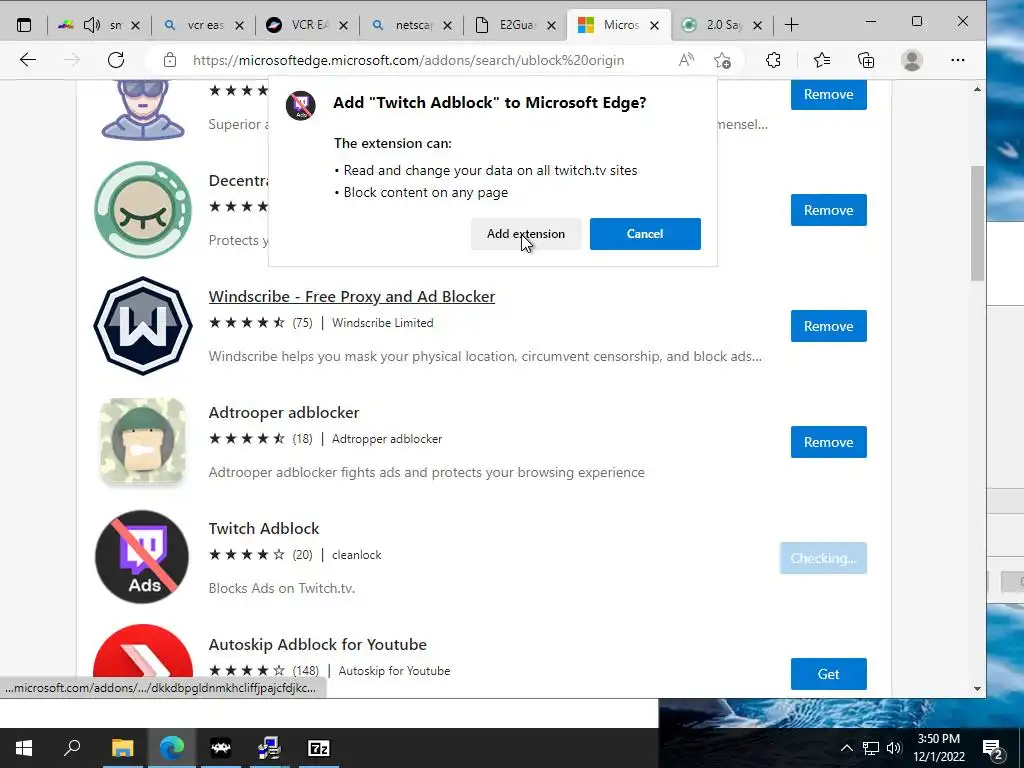
Task: View site information lock icon
Action: click(170, 60)
